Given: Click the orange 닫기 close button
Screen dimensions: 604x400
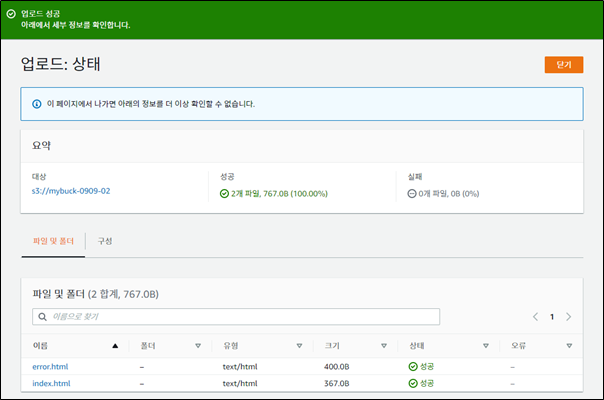Looking at the screenshot, I should [564, 65].
